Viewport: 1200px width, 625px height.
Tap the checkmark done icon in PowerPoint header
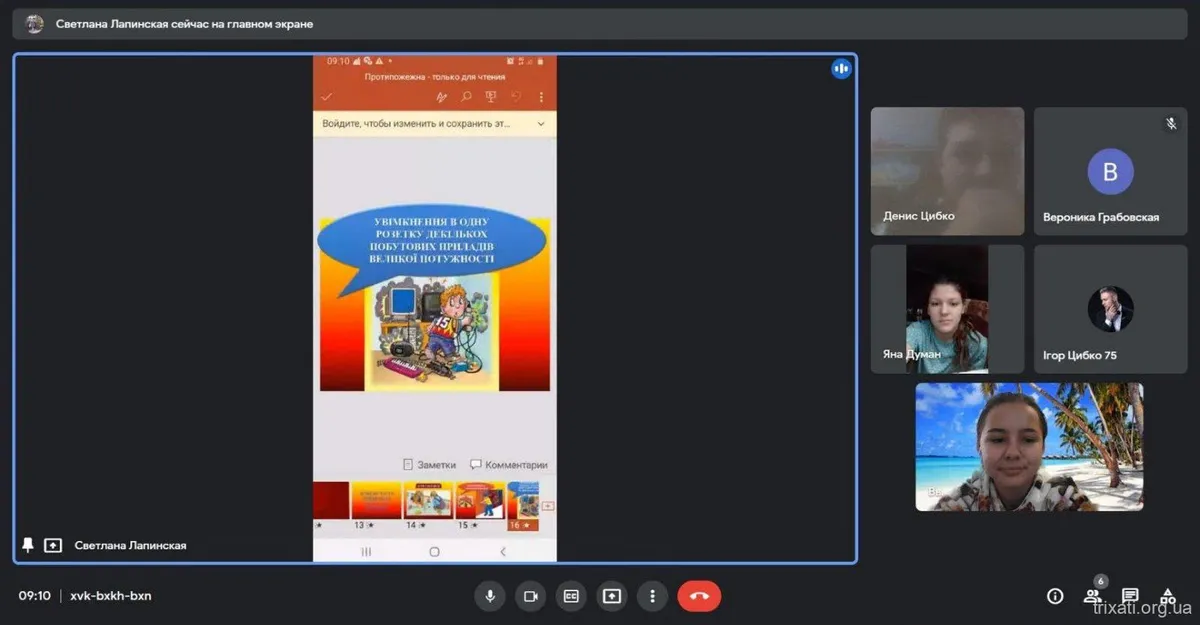(326, 97)
